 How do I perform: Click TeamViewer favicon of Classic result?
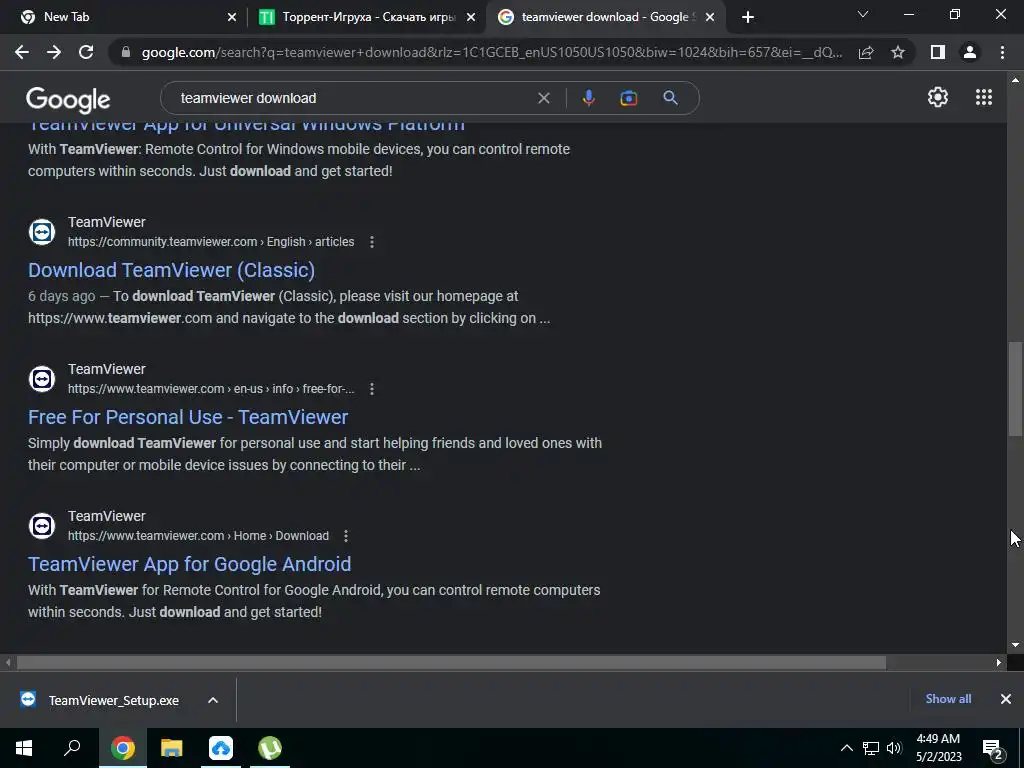42,232
